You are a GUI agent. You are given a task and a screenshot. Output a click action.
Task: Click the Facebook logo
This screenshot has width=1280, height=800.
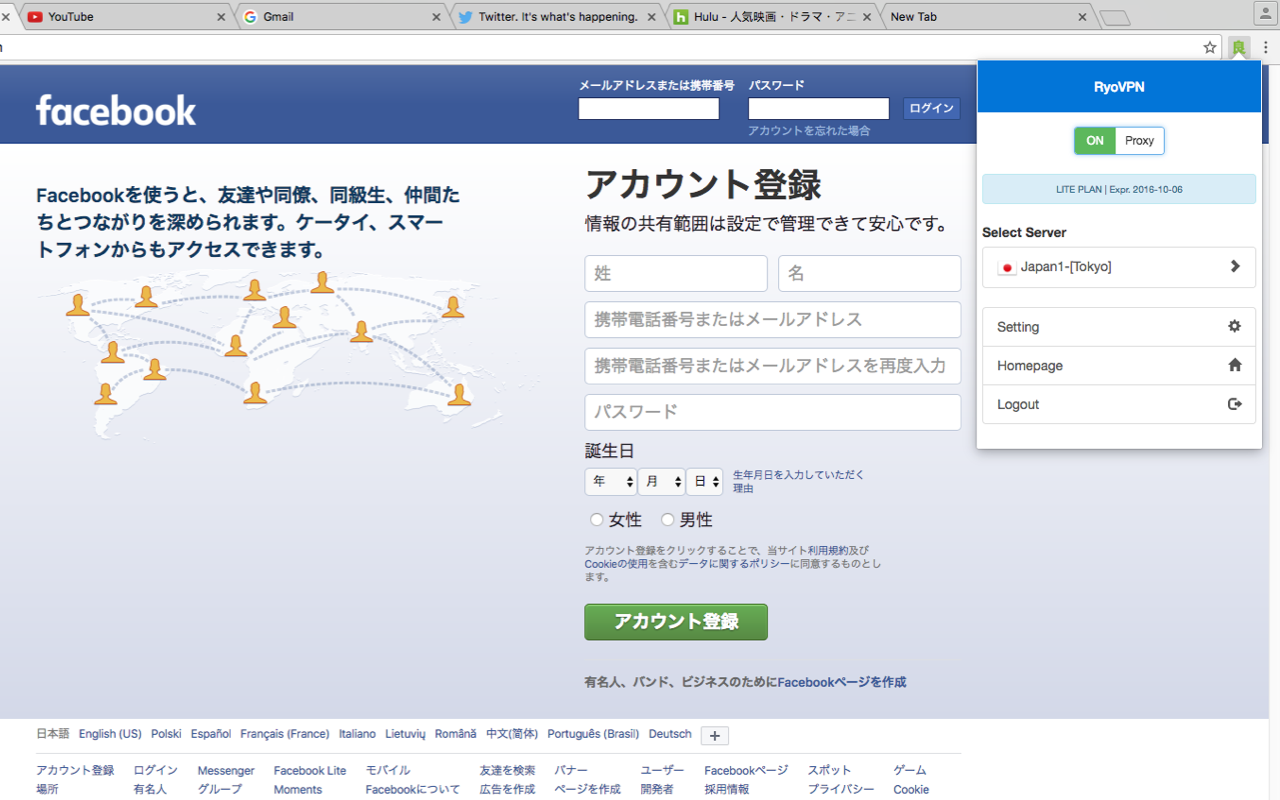tap(115, 110)
